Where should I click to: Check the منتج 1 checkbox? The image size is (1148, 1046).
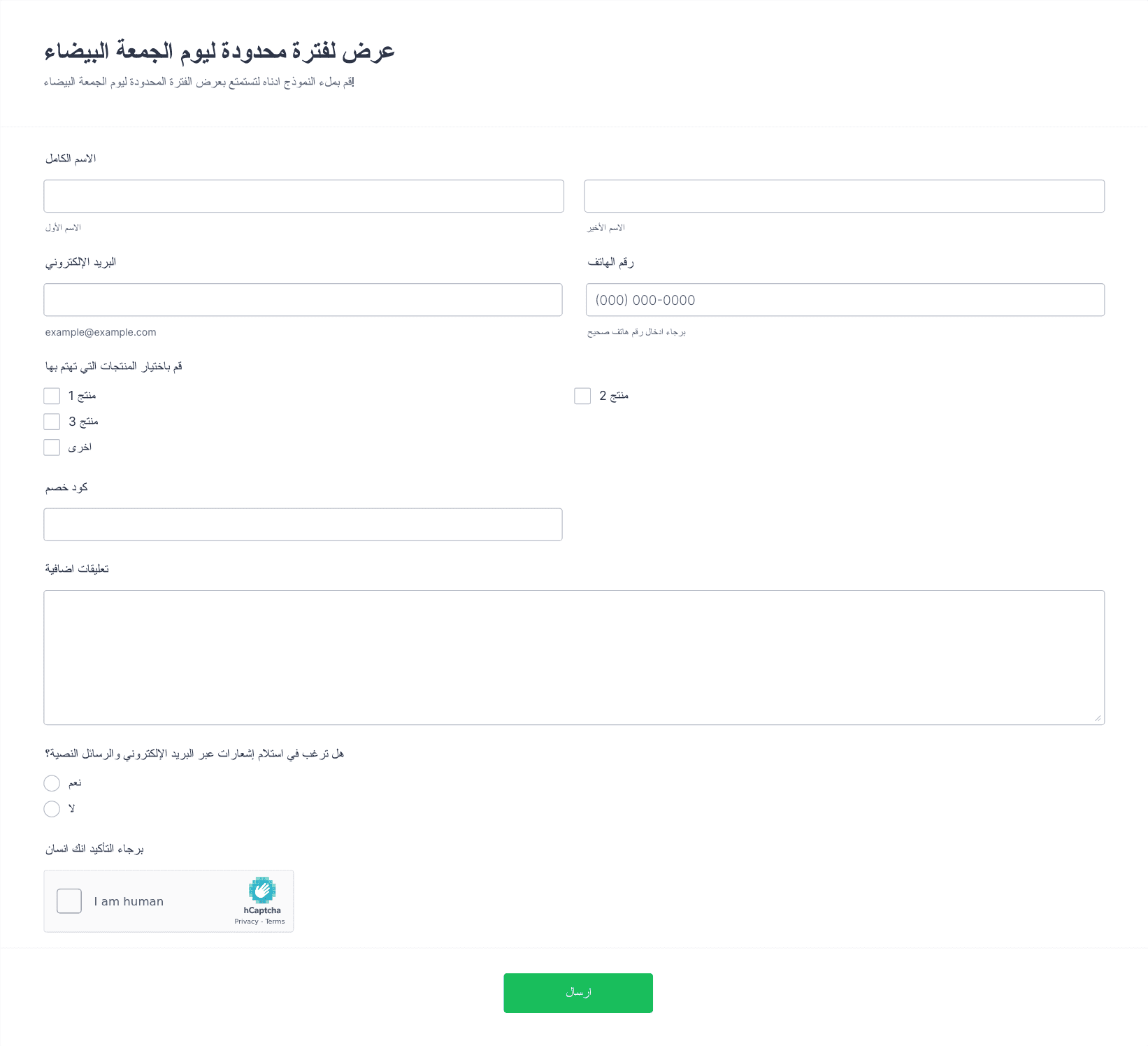tap(52, 396)
